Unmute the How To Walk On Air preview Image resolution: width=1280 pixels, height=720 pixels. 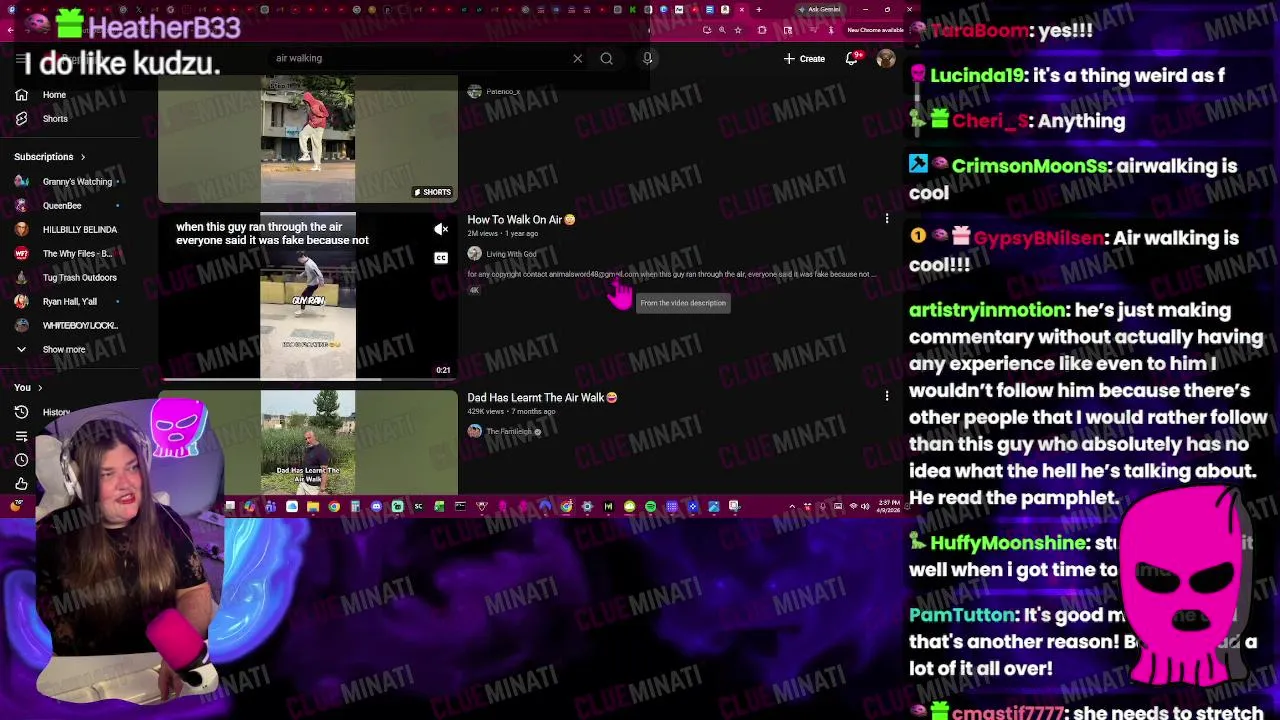pos(441,230)
